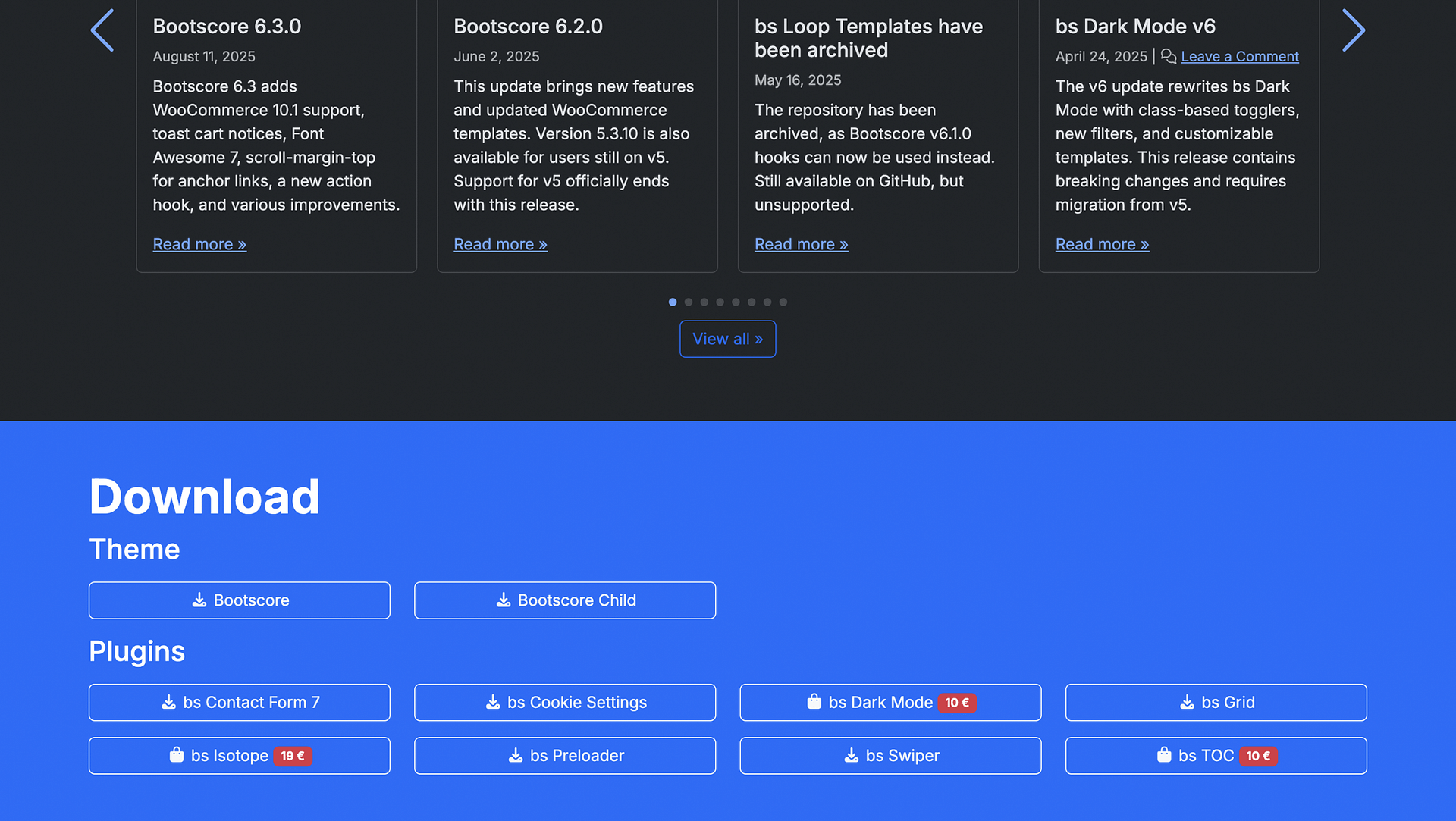Click the shopping bag icon on bs Isotope
Screen dimensions: 1456x821
(x=177, y=754)
